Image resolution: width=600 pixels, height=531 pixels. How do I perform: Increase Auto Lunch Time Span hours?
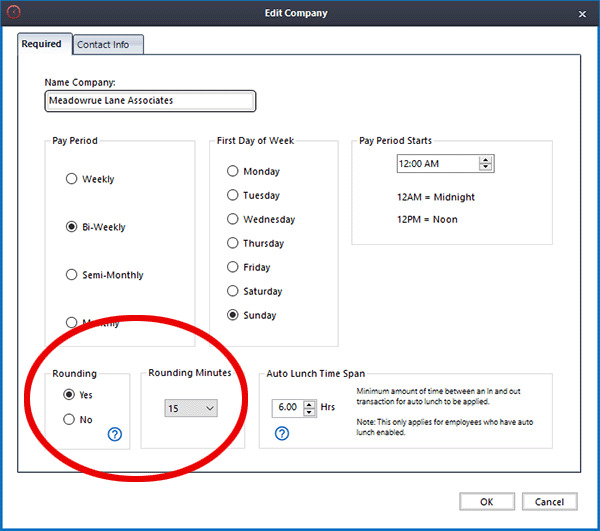pyautogui.click(x=310, y=404)
